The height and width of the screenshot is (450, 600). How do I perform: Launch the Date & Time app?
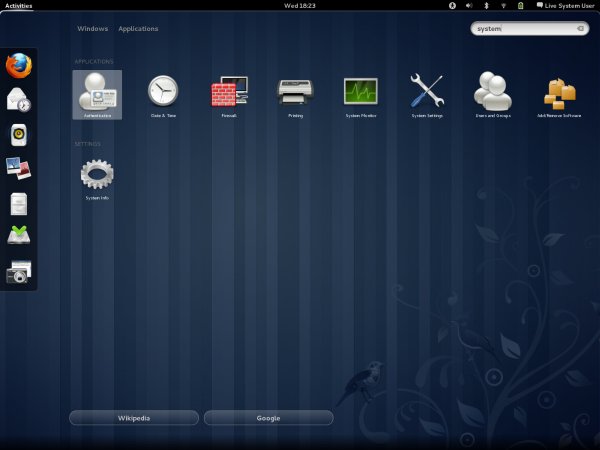[162, 94]
